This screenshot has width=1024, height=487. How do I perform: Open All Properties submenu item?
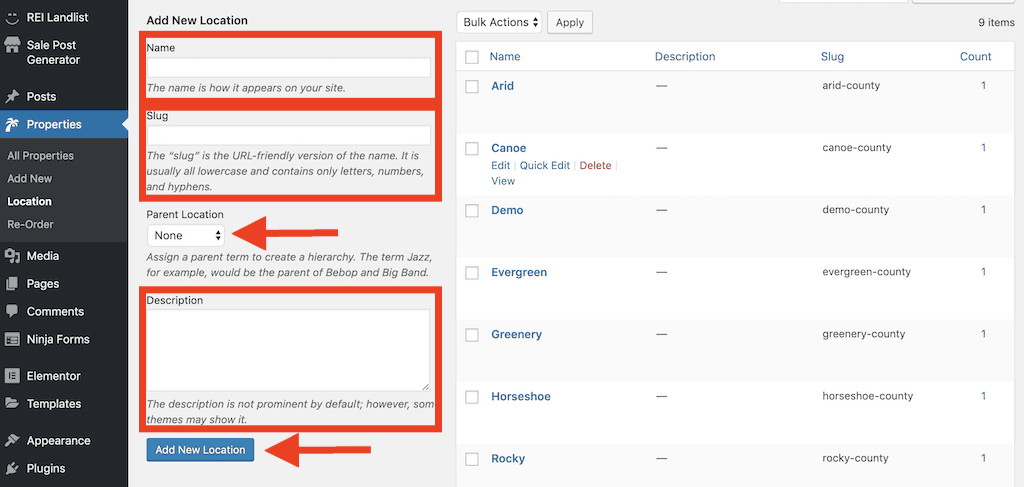click(x=40, y=156)
